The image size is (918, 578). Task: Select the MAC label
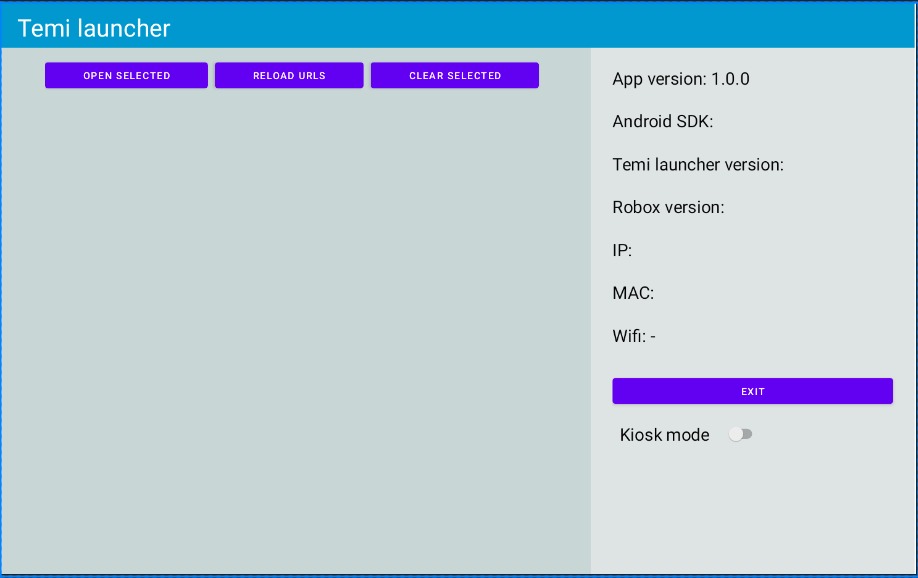pyautogui.click(x=633, y=294)
